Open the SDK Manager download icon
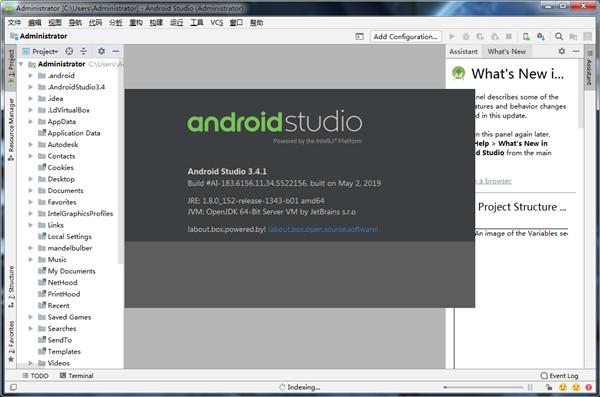This screenshot has width=600, height=397. pyautogui.click(x=541, y=36)
